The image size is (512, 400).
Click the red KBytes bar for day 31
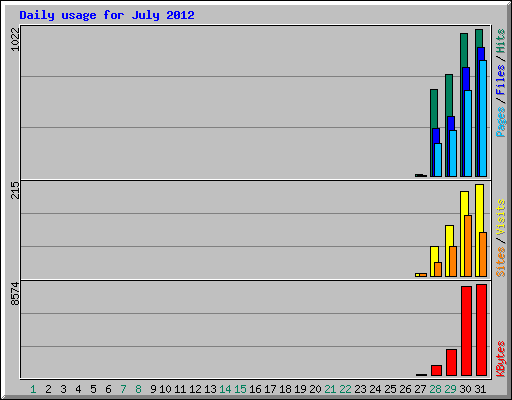(x=481, y=330)
